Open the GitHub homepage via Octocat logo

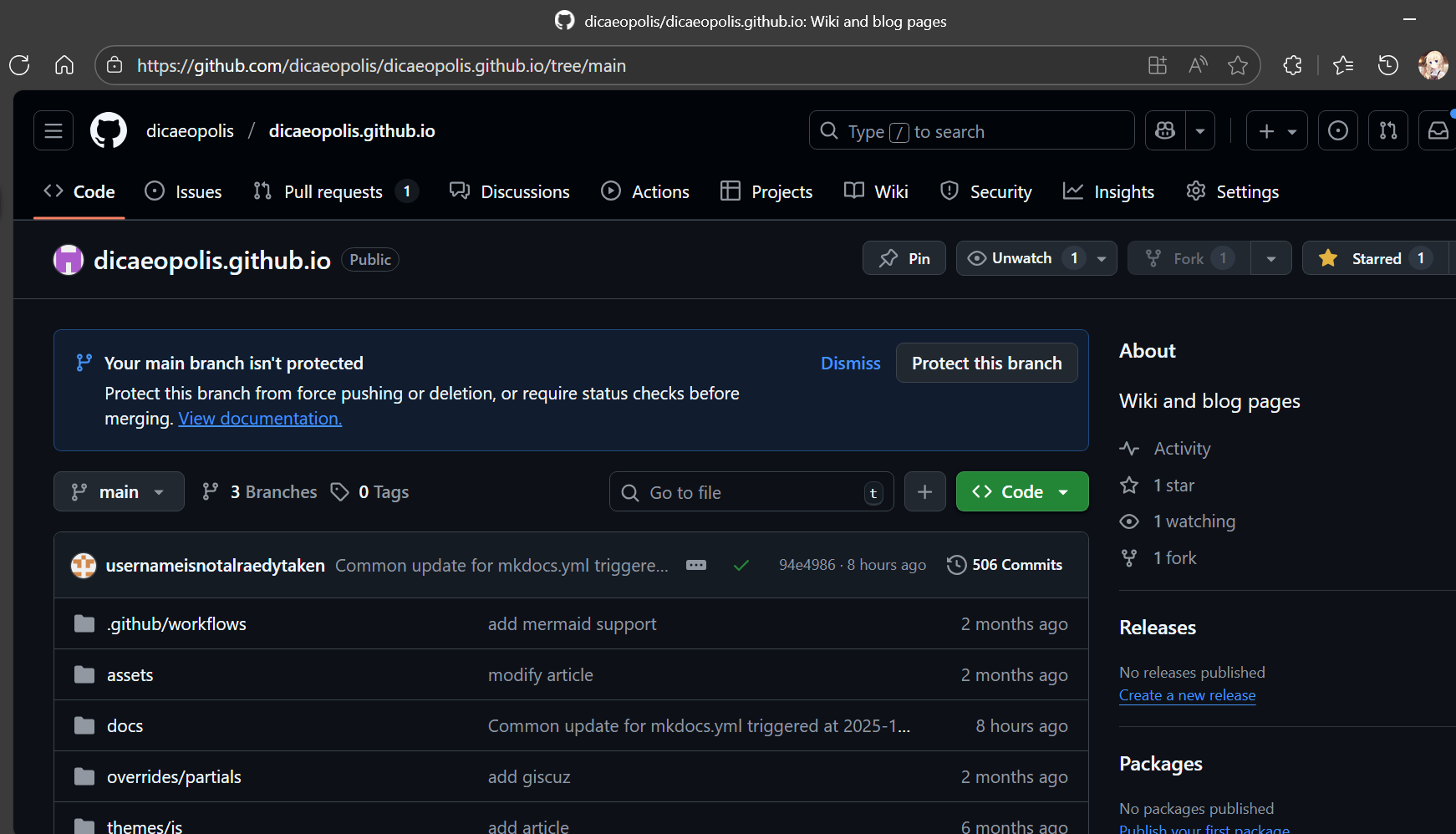[109, 131]
